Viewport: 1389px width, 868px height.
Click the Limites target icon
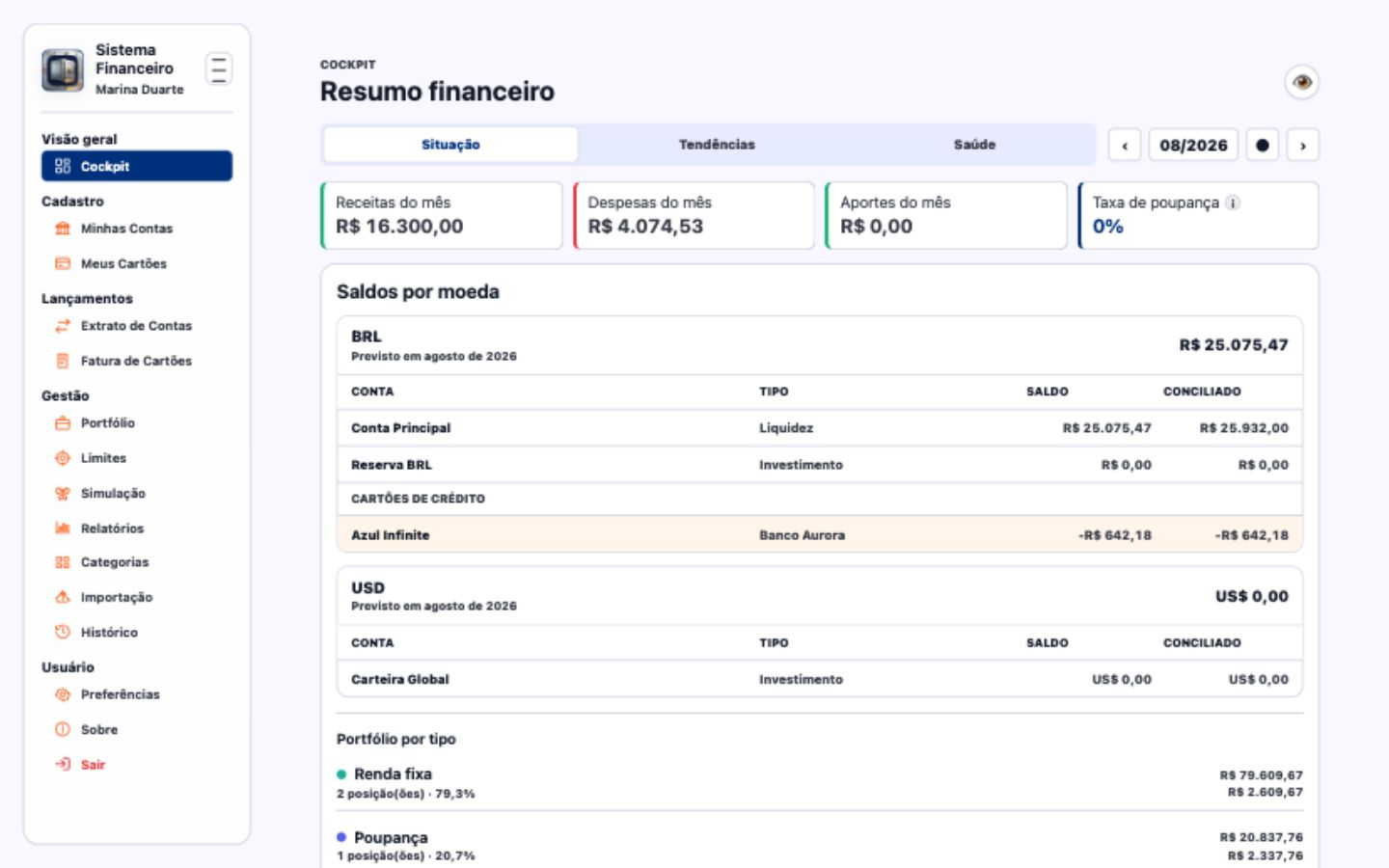point(63,458)
